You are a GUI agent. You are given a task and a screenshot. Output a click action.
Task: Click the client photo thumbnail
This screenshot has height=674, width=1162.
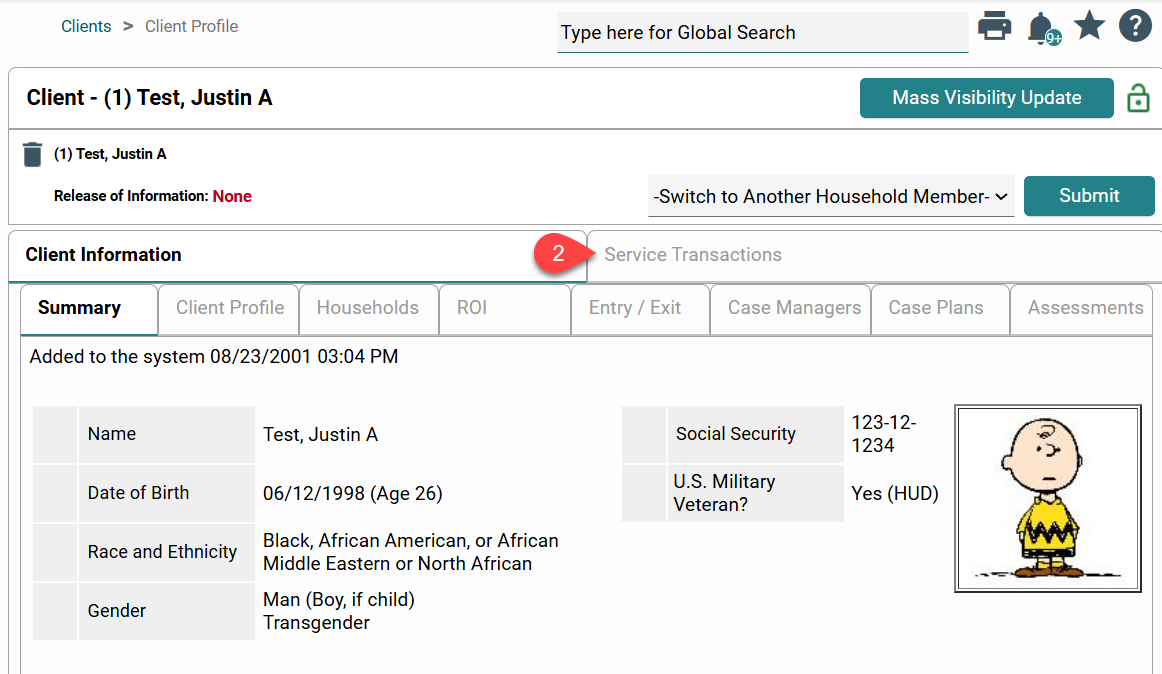click(1047, 498)
